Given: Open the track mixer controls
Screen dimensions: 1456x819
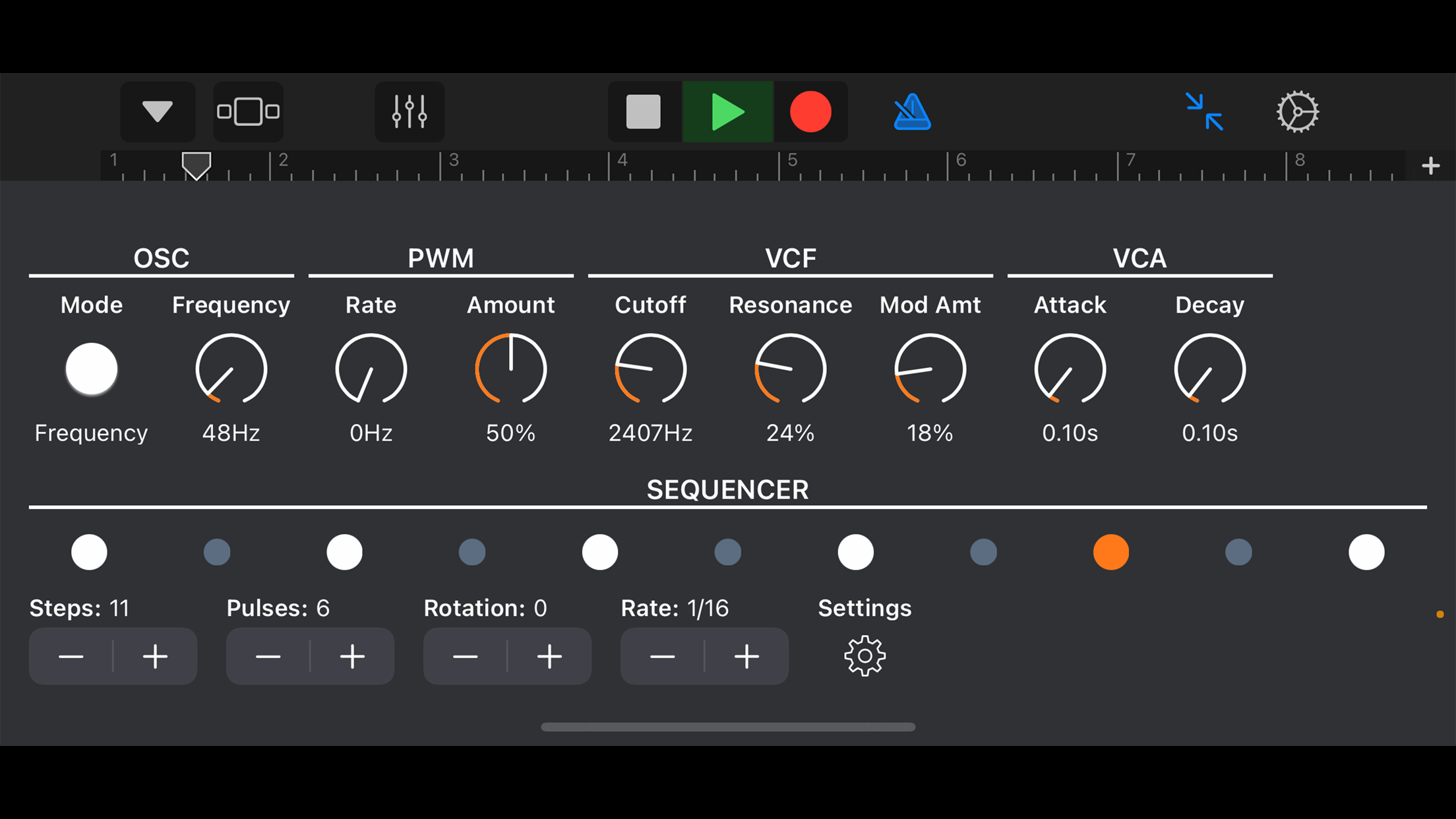Looking at the screenshot, I should [x=409, y=111].
